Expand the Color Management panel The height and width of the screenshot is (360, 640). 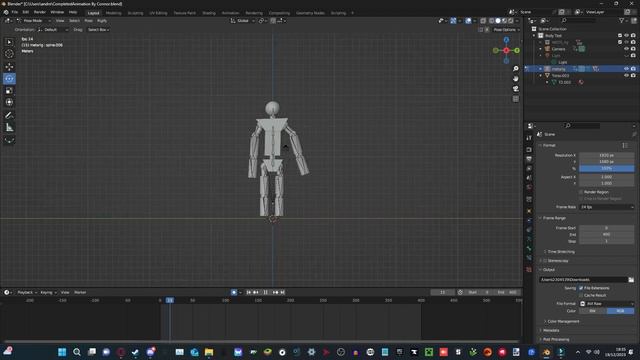coord(563,322)
